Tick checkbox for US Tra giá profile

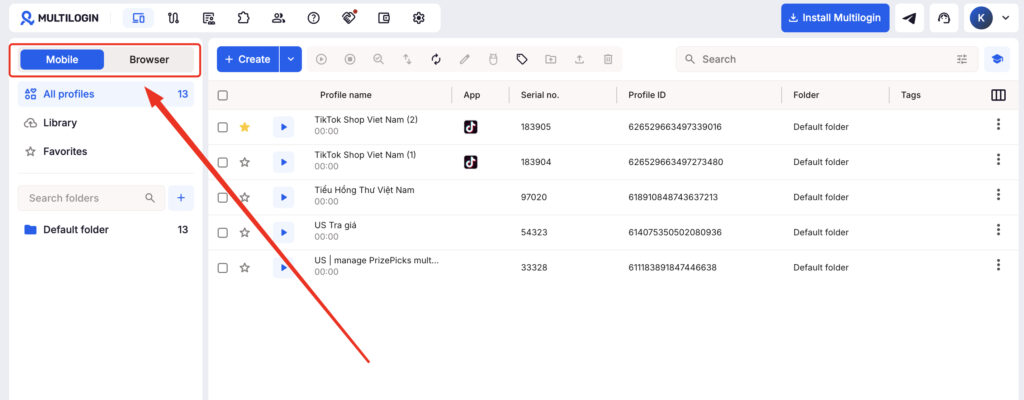[x=223, y=233]
